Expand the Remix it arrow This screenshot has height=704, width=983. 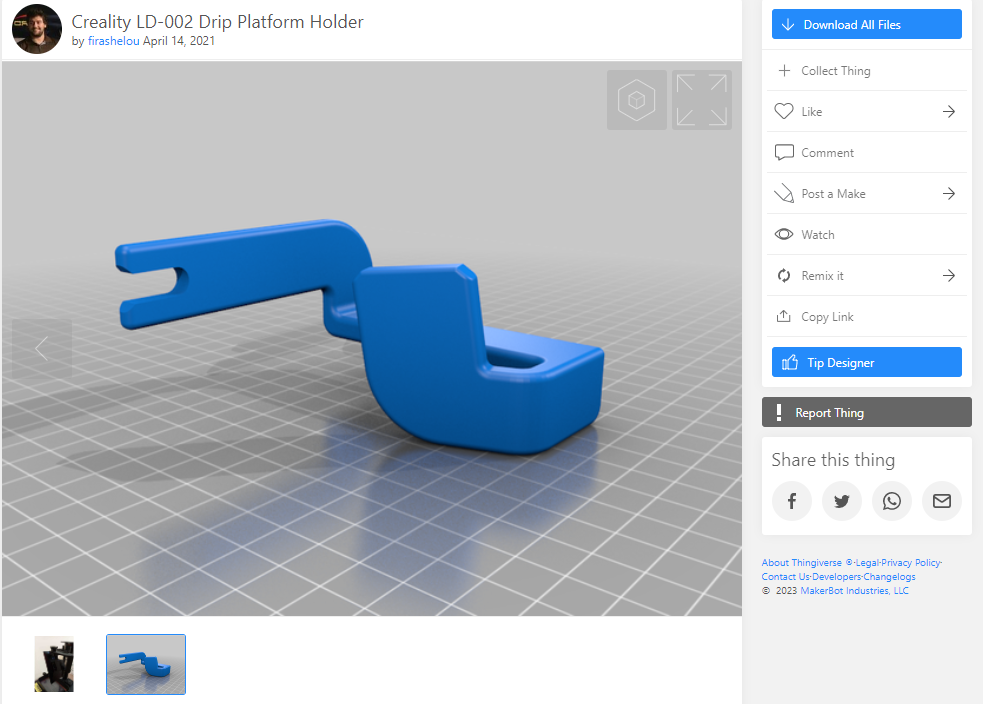point(948,276)
